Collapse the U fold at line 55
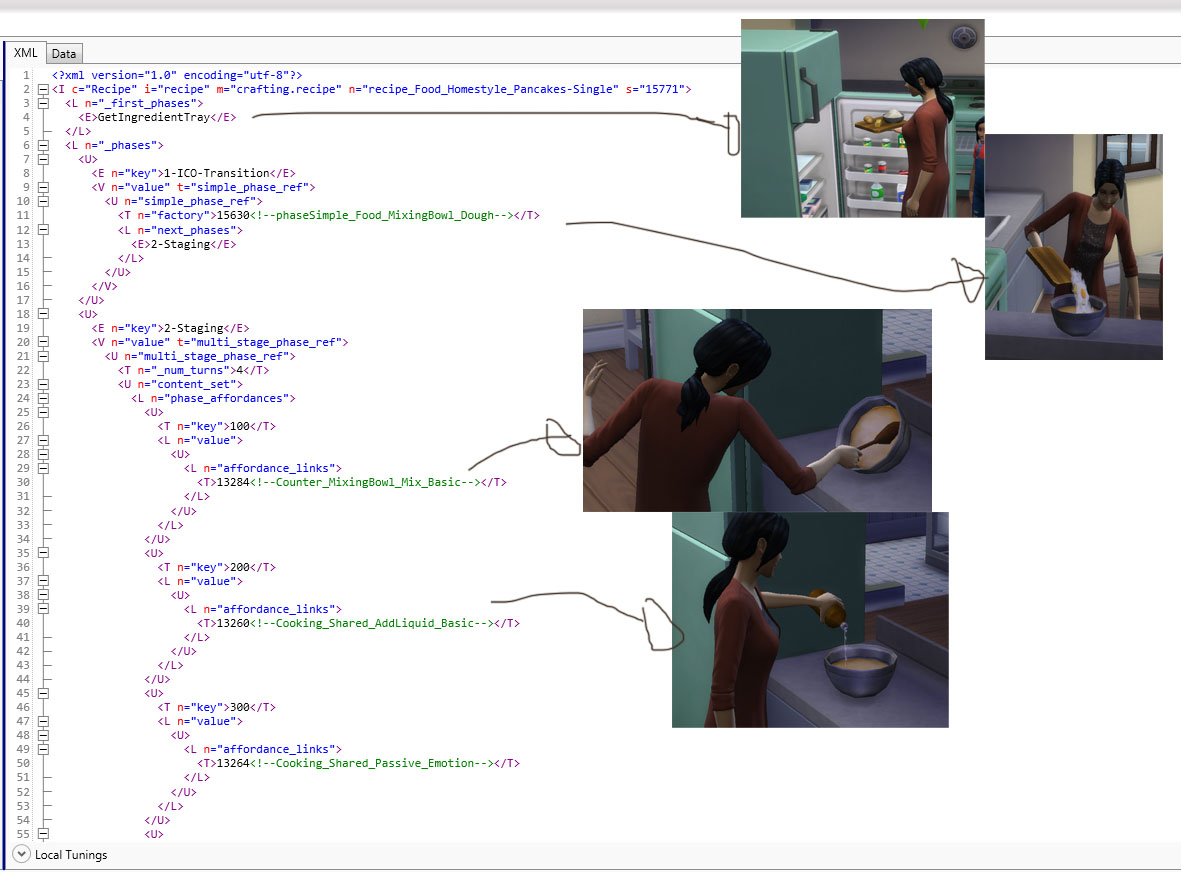 (44, 834)
